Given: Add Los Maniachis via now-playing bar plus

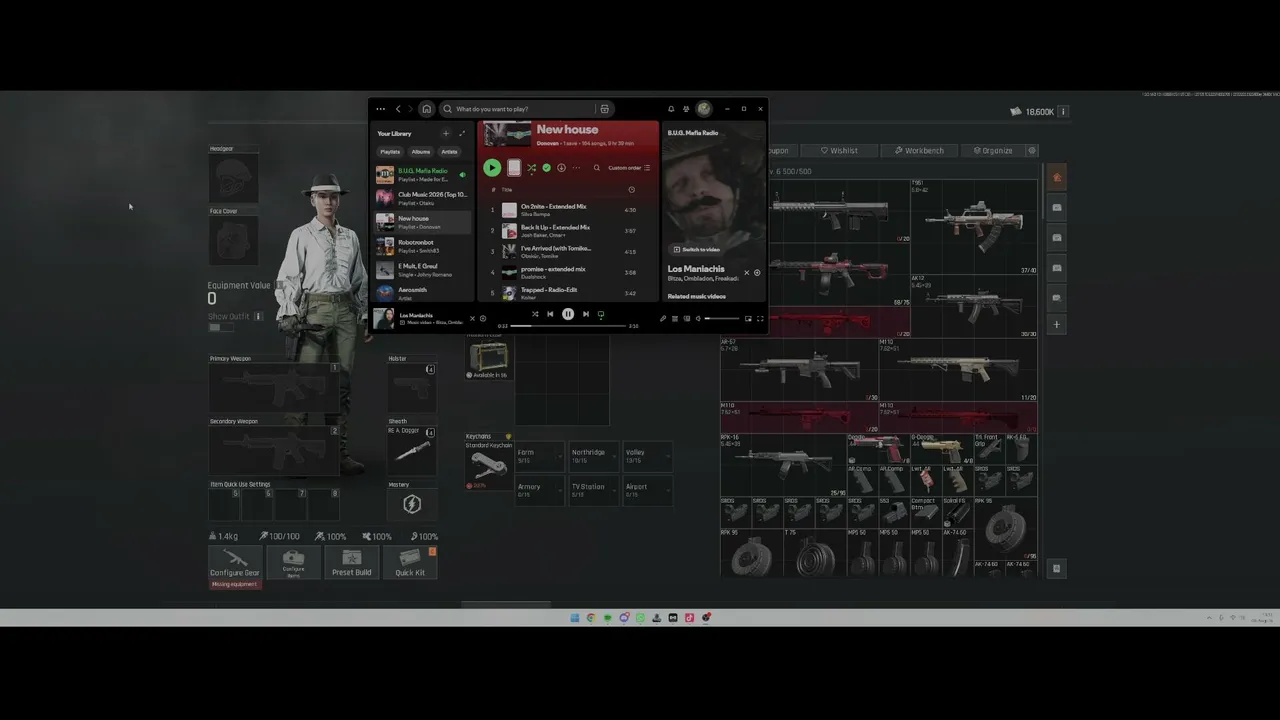Looking at the screenshot, I should (x=483, y=319).
